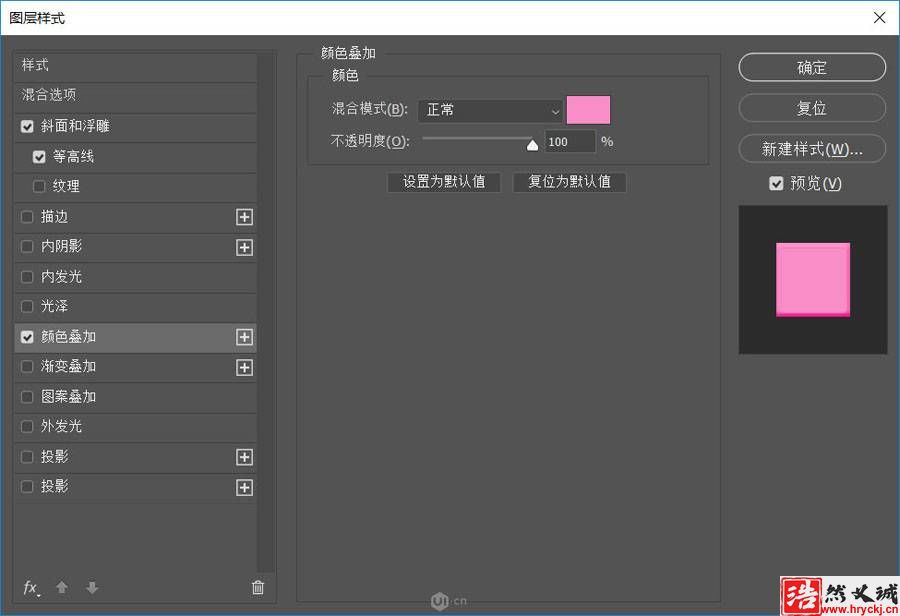
Task: Click plus icon on last 投影 row
Action: (245, 487)
